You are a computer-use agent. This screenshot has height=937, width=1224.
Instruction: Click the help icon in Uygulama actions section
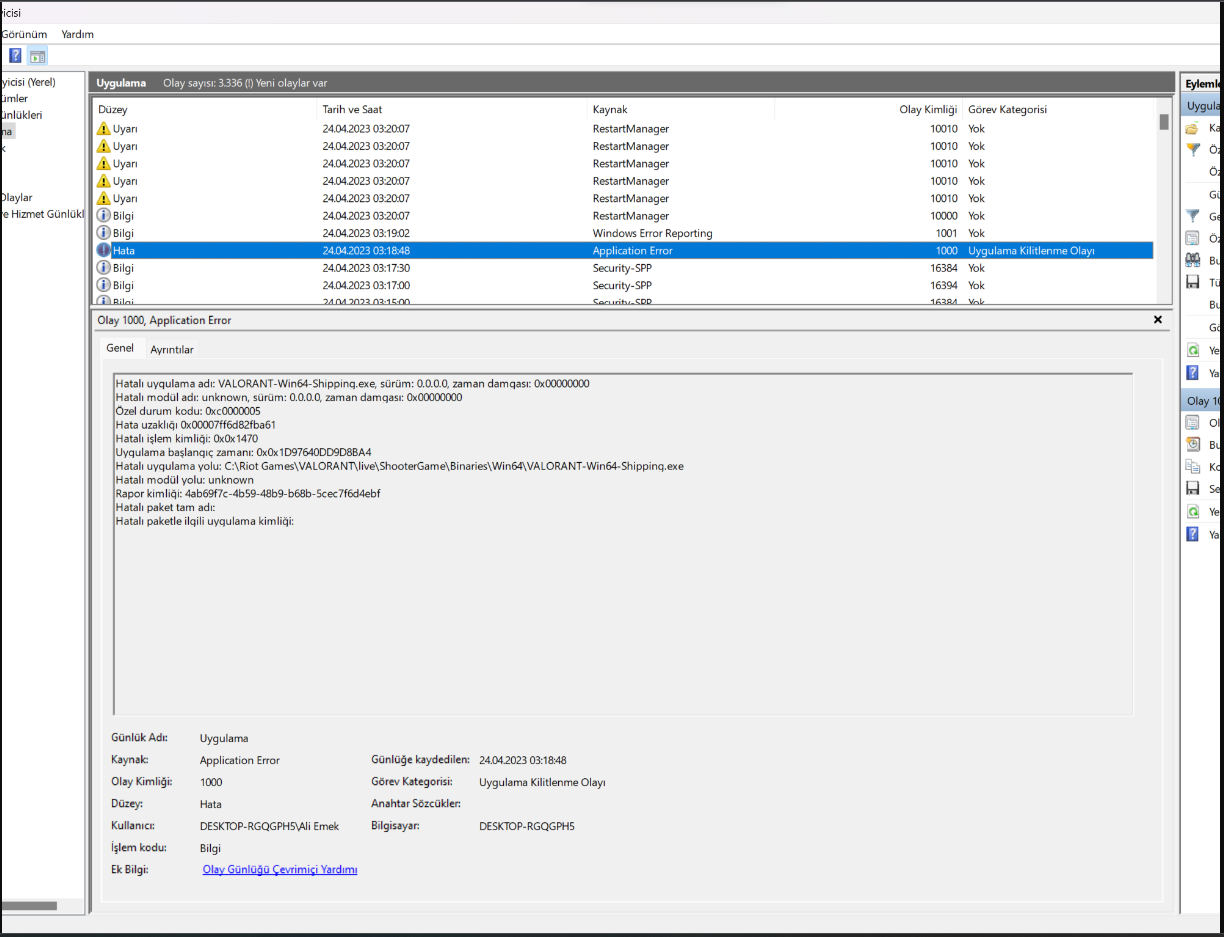pos(1192,372)
